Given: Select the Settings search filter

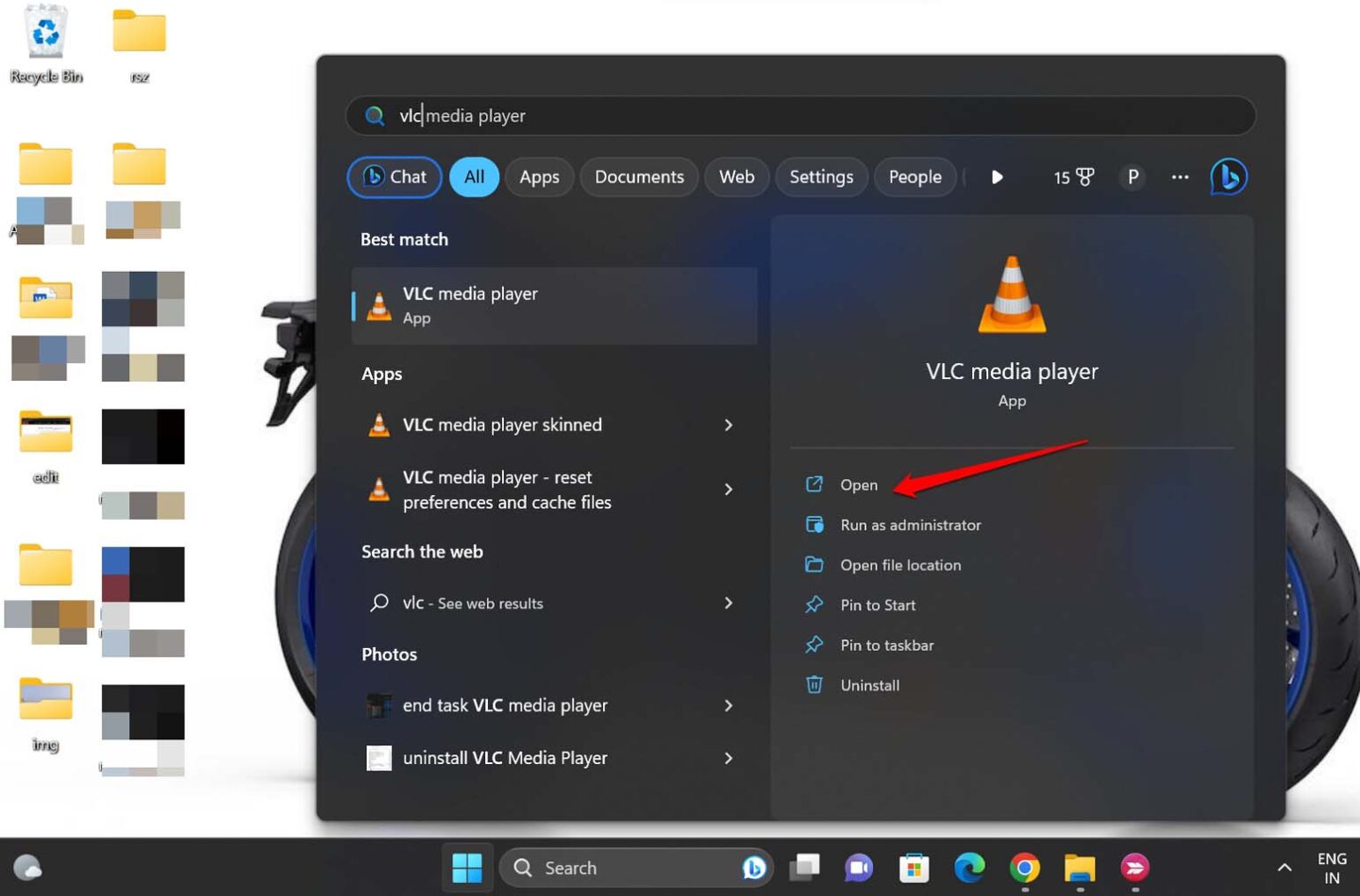Looking at the screenshot, I should (x=821, y=177).
